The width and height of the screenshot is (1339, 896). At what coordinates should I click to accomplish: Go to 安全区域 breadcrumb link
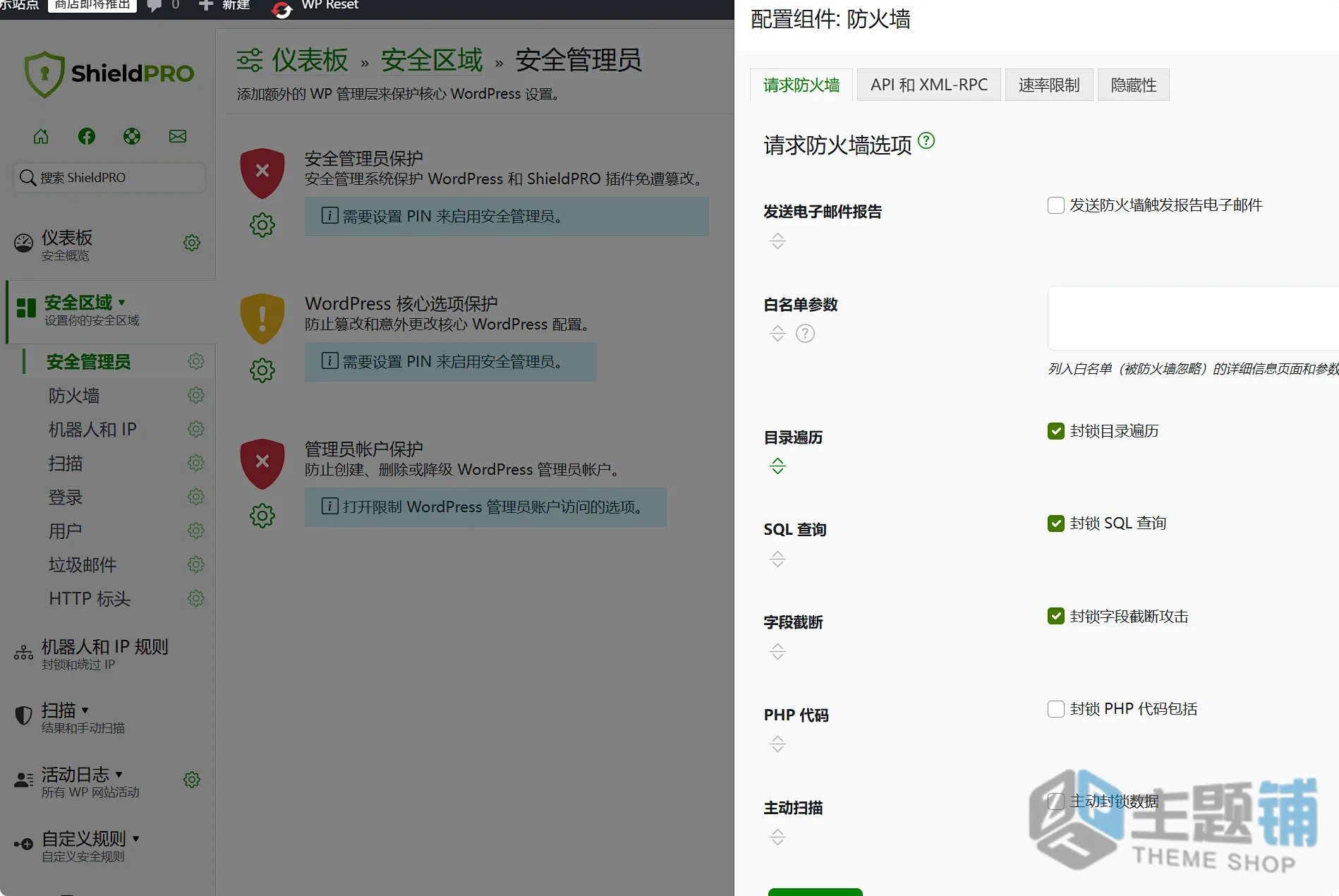click(432, 61)
